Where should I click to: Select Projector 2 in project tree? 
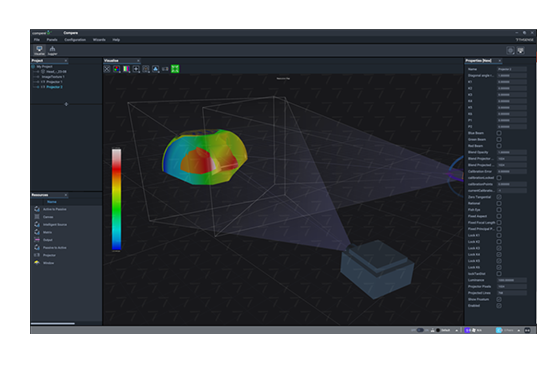54,87
